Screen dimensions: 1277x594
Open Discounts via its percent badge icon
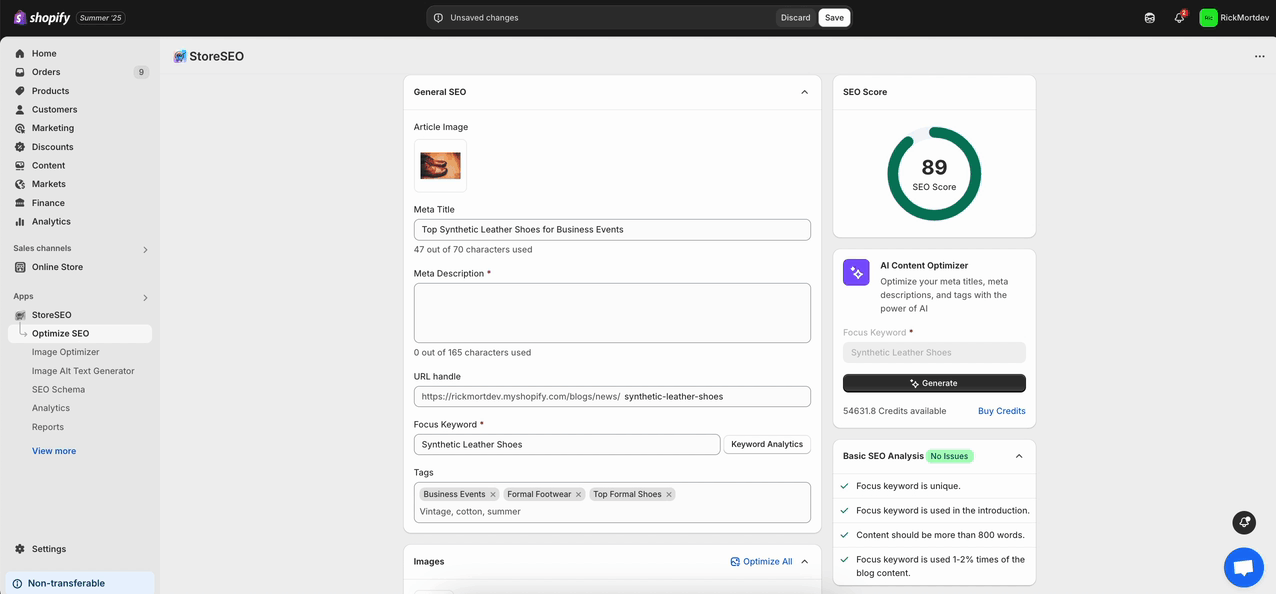click(20, 147)
